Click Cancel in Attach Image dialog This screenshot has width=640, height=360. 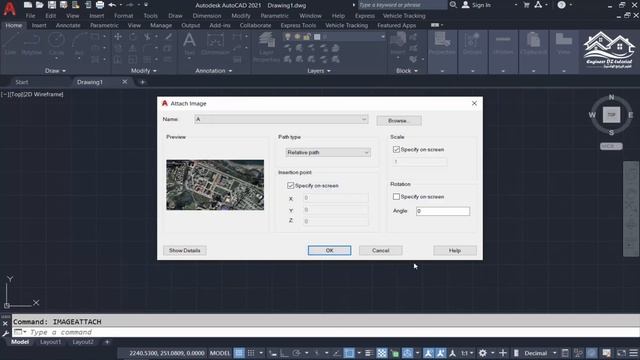[x=380, y=251]
